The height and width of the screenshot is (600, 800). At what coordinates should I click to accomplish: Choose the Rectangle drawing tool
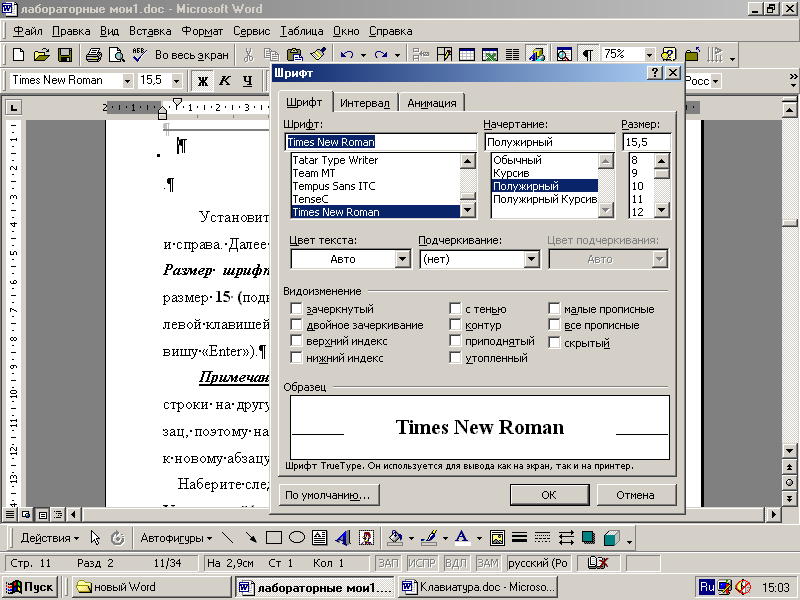(274, 538)
